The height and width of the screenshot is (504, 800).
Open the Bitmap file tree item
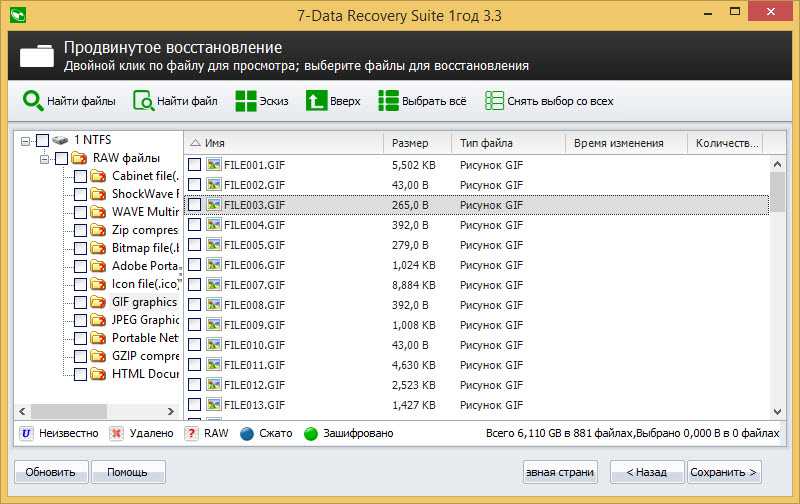(x=145, y=248)
